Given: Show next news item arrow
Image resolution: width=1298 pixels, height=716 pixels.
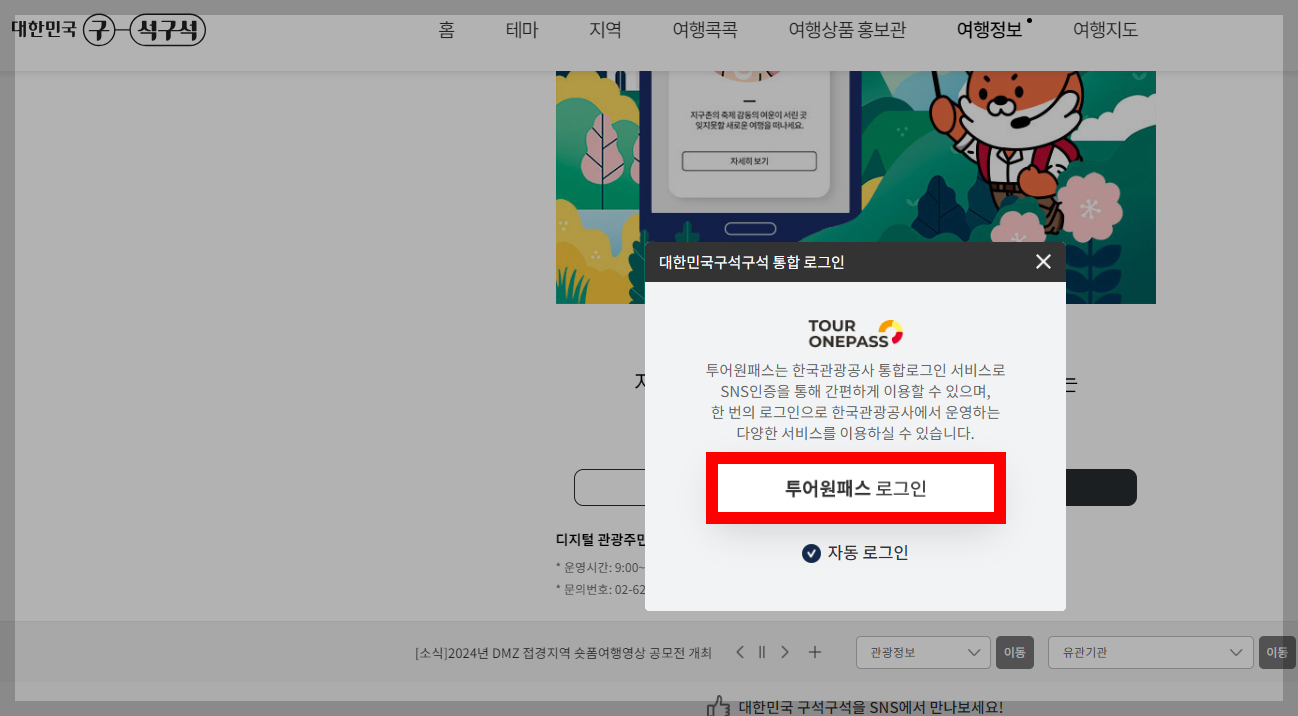Looking at the screenshot, I should [785, 652].
